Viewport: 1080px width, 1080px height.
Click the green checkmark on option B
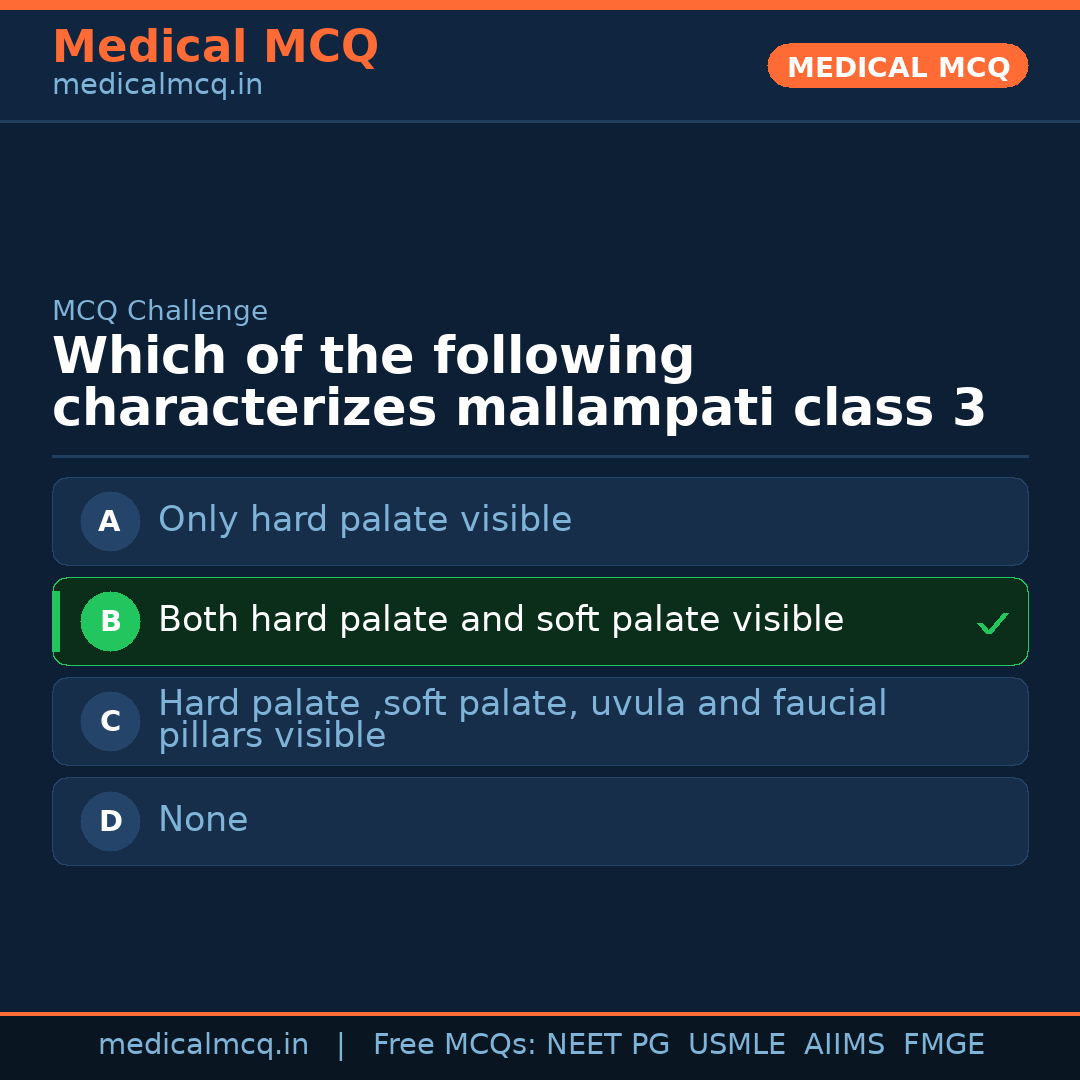point(992,622)
